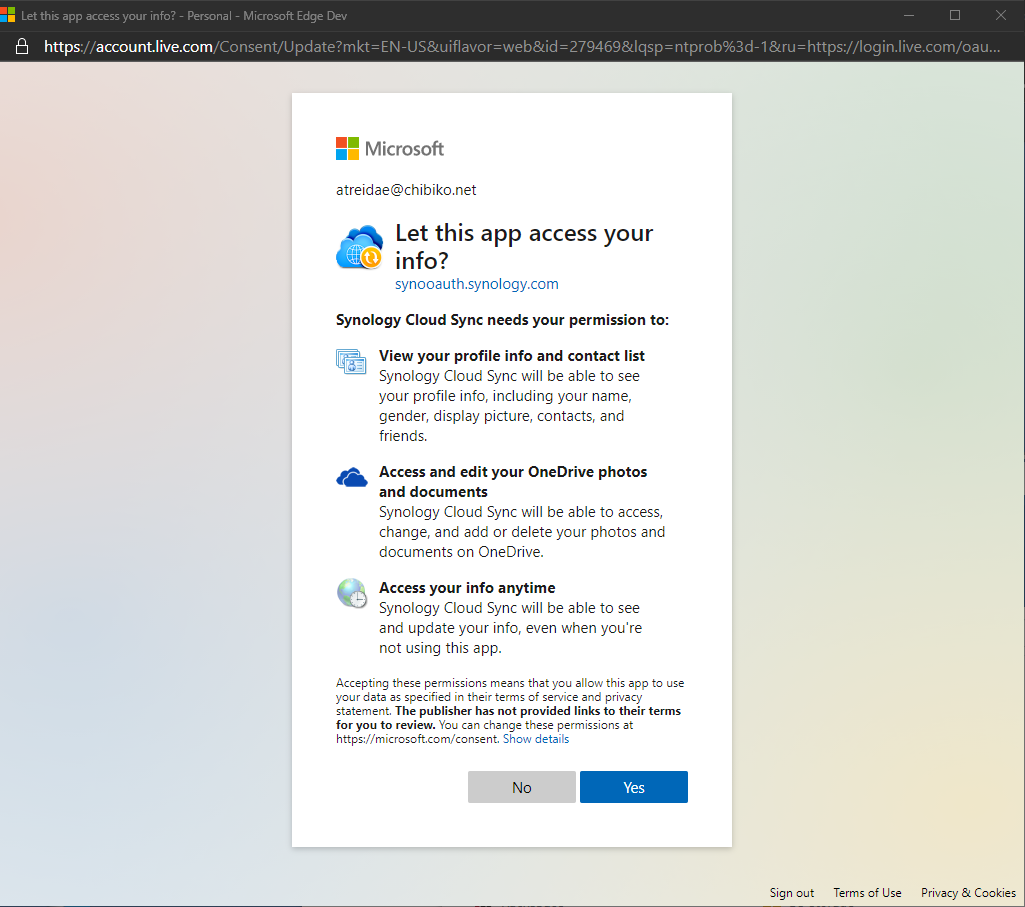This screenshot has width=1025, height=907.
Task: Click the profile info and contacts icon
Action: click(351, 361)
